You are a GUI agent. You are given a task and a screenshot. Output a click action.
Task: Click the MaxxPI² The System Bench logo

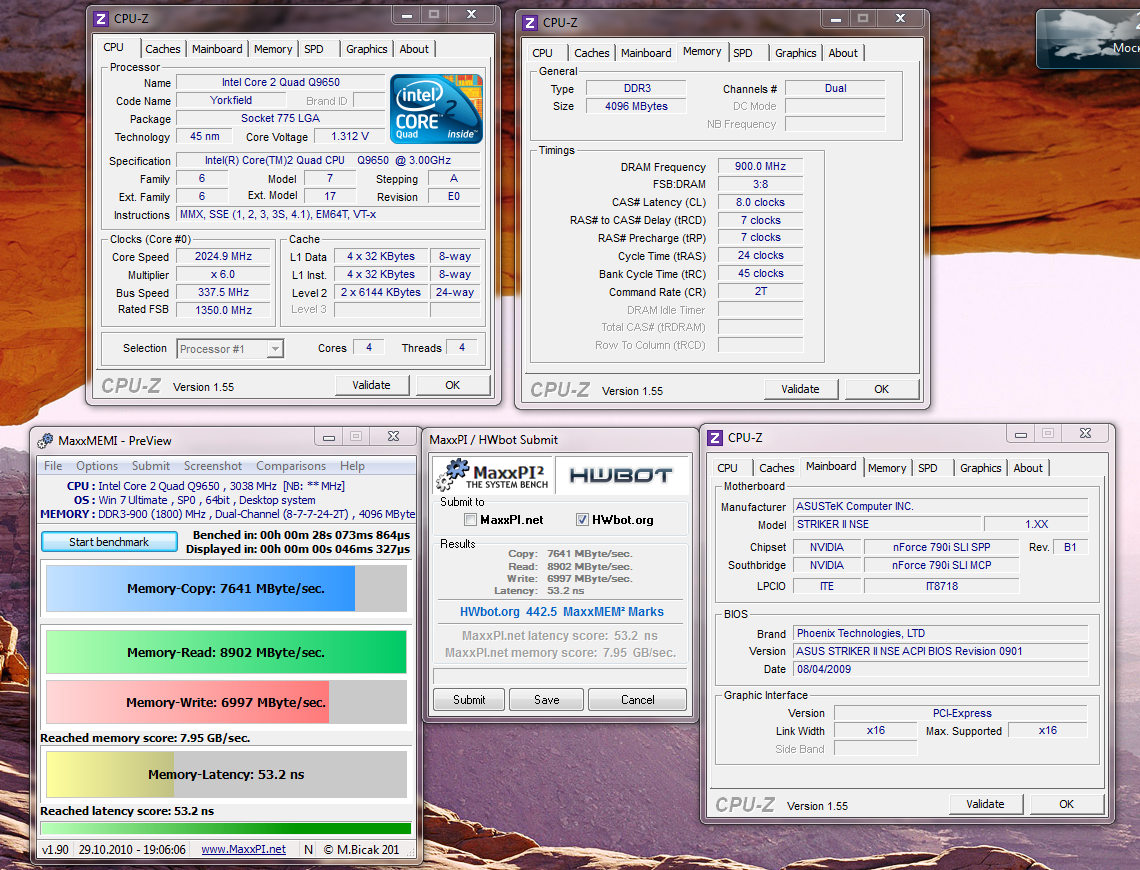[492, 475]
